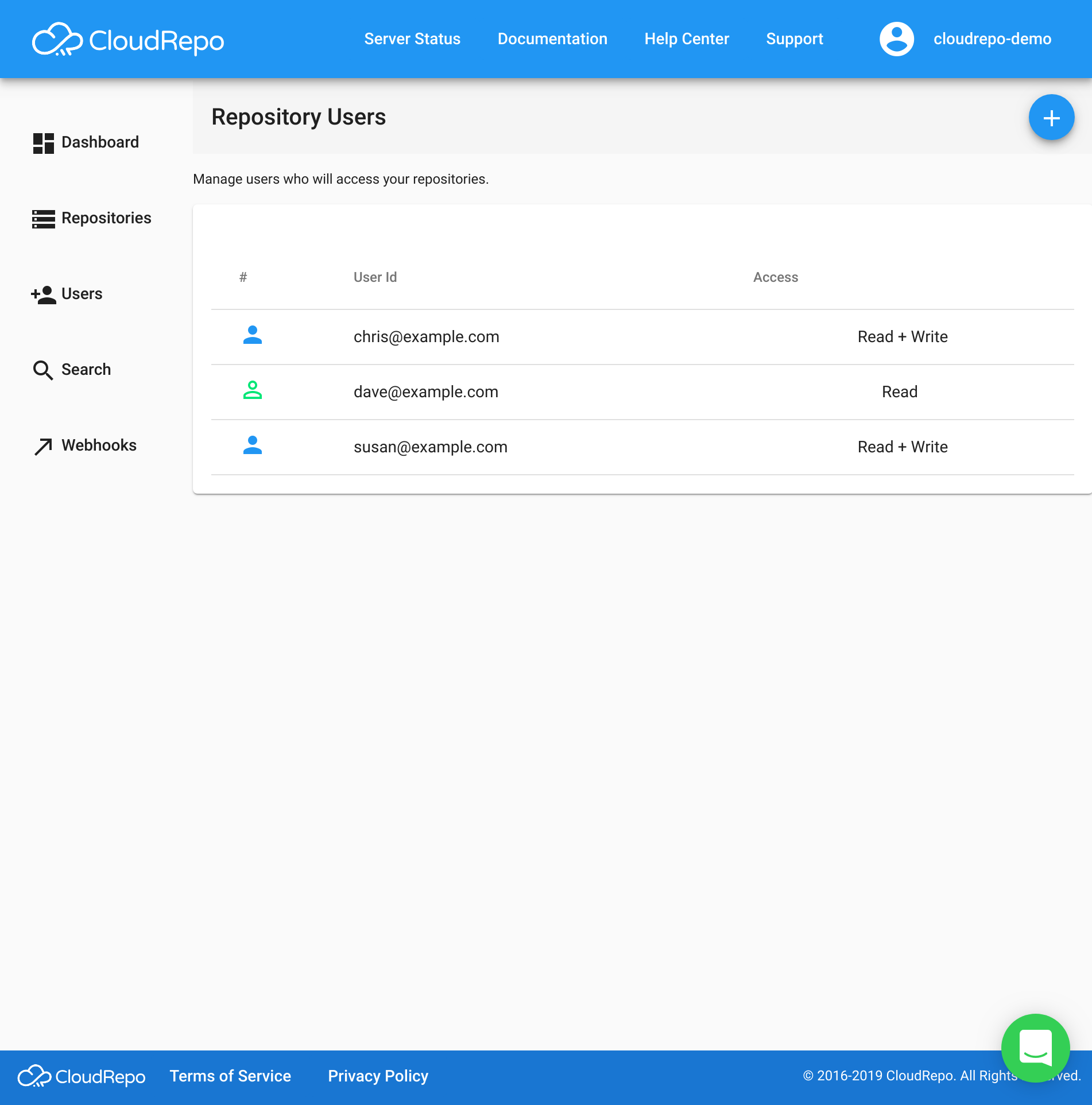Click the User Id column header
Image resolution: width=1092 pixels, height=1105 pixels.
(x=375, y=277)
